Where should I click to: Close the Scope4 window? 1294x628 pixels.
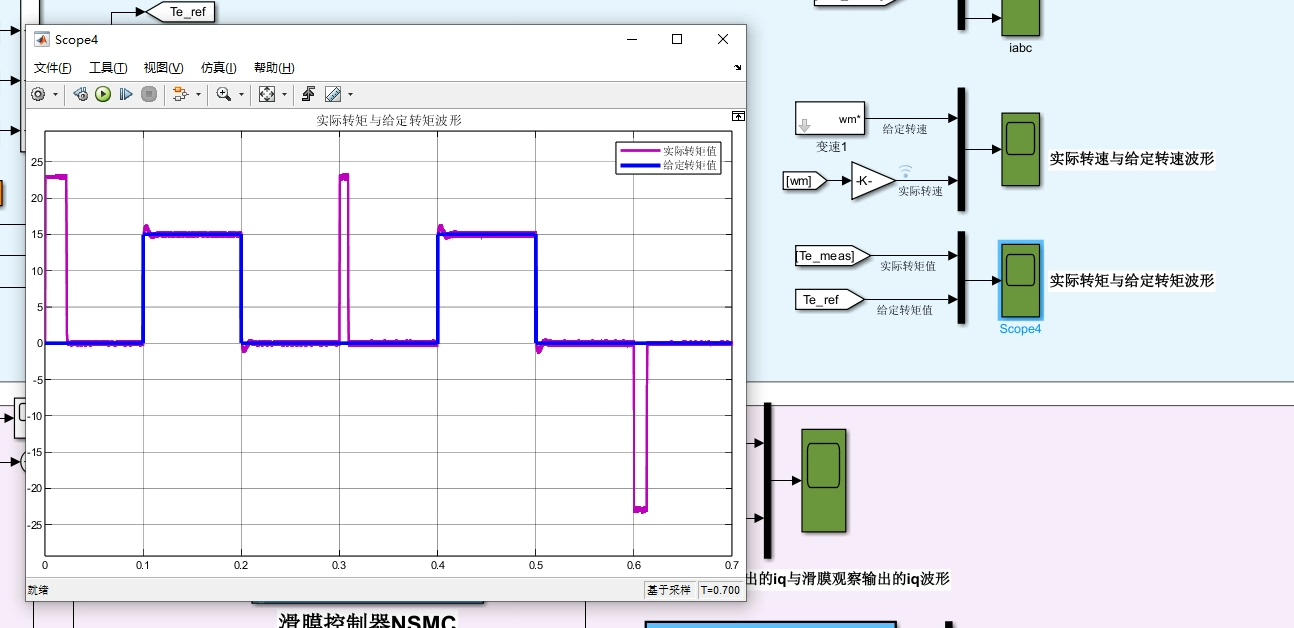point(723,39)
